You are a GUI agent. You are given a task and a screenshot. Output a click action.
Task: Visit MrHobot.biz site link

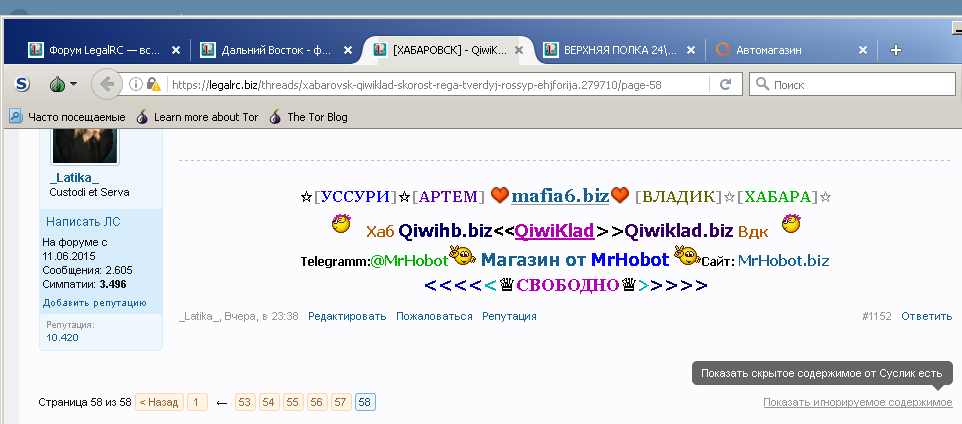[783, 261]
